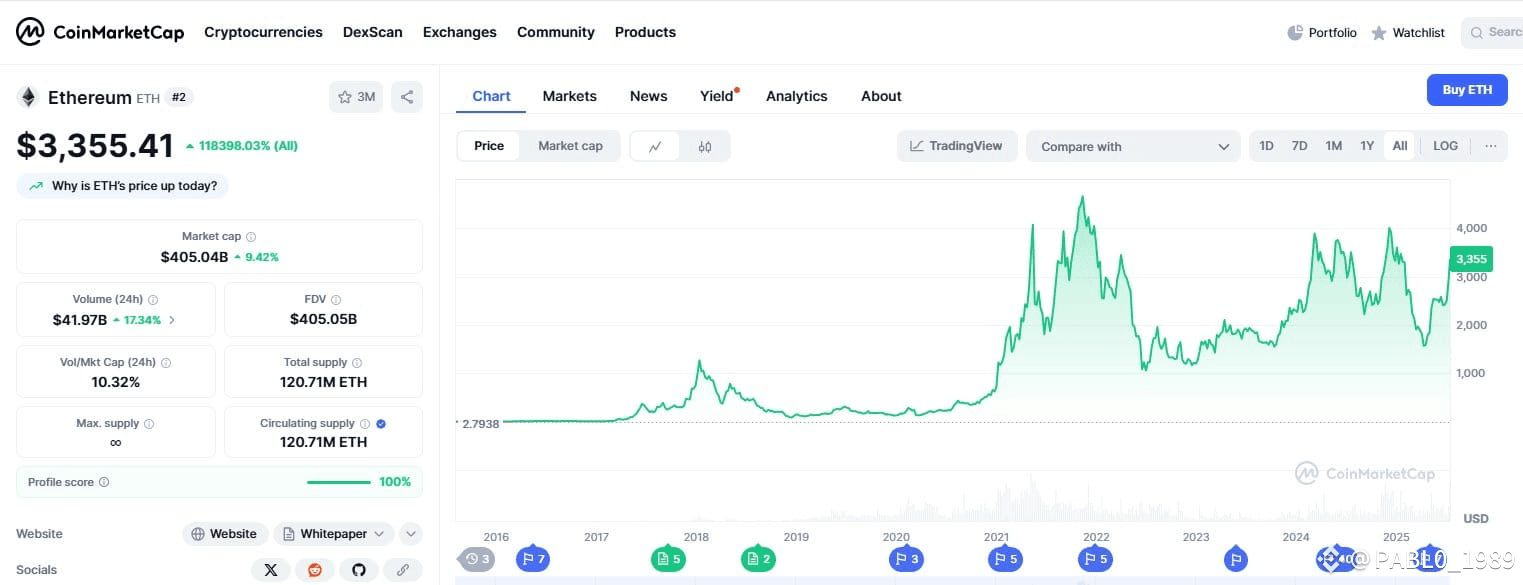Click the CoinMarketCap logo

click(x=100, y=32)
